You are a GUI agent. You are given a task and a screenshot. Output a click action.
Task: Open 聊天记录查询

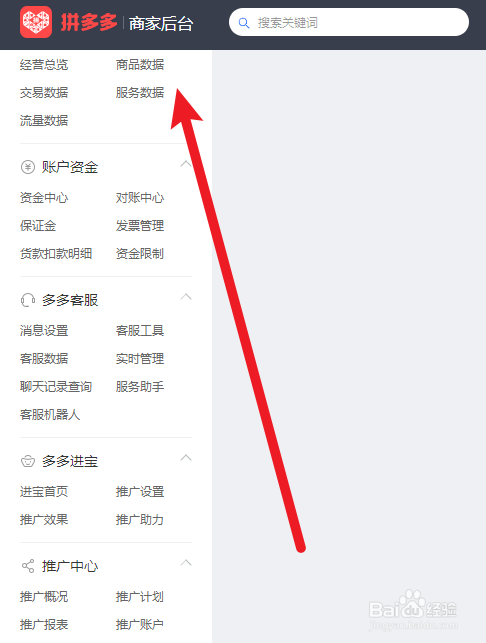coord(56,386)
